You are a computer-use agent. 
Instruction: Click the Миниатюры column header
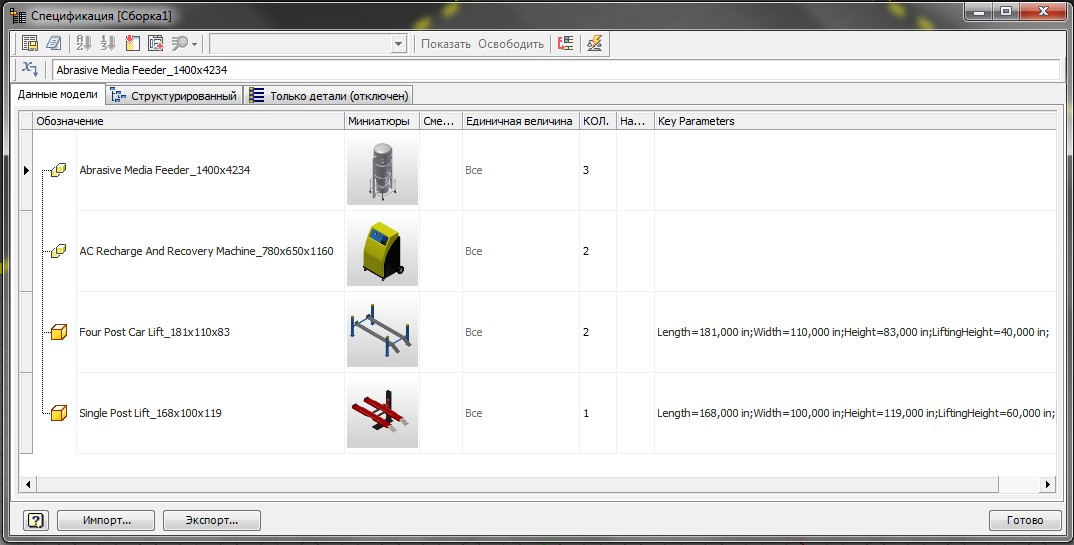382,121
